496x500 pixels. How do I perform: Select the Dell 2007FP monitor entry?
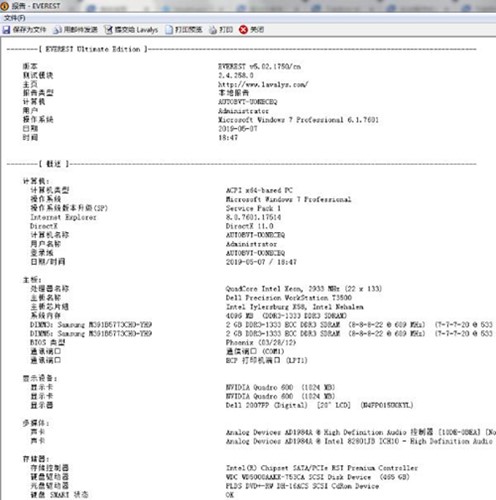tap(319, 405)
